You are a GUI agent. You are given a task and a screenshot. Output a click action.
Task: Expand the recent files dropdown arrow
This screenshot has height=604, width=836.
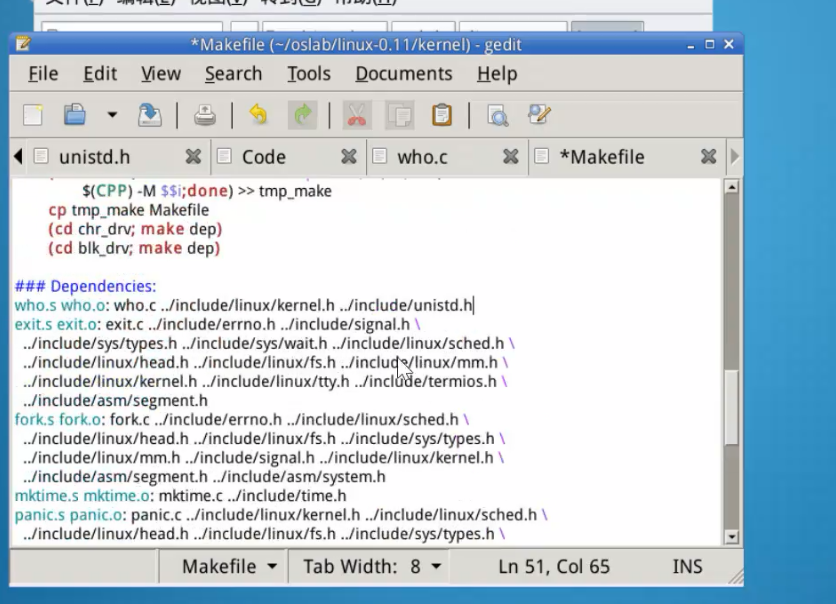(111, 115)
